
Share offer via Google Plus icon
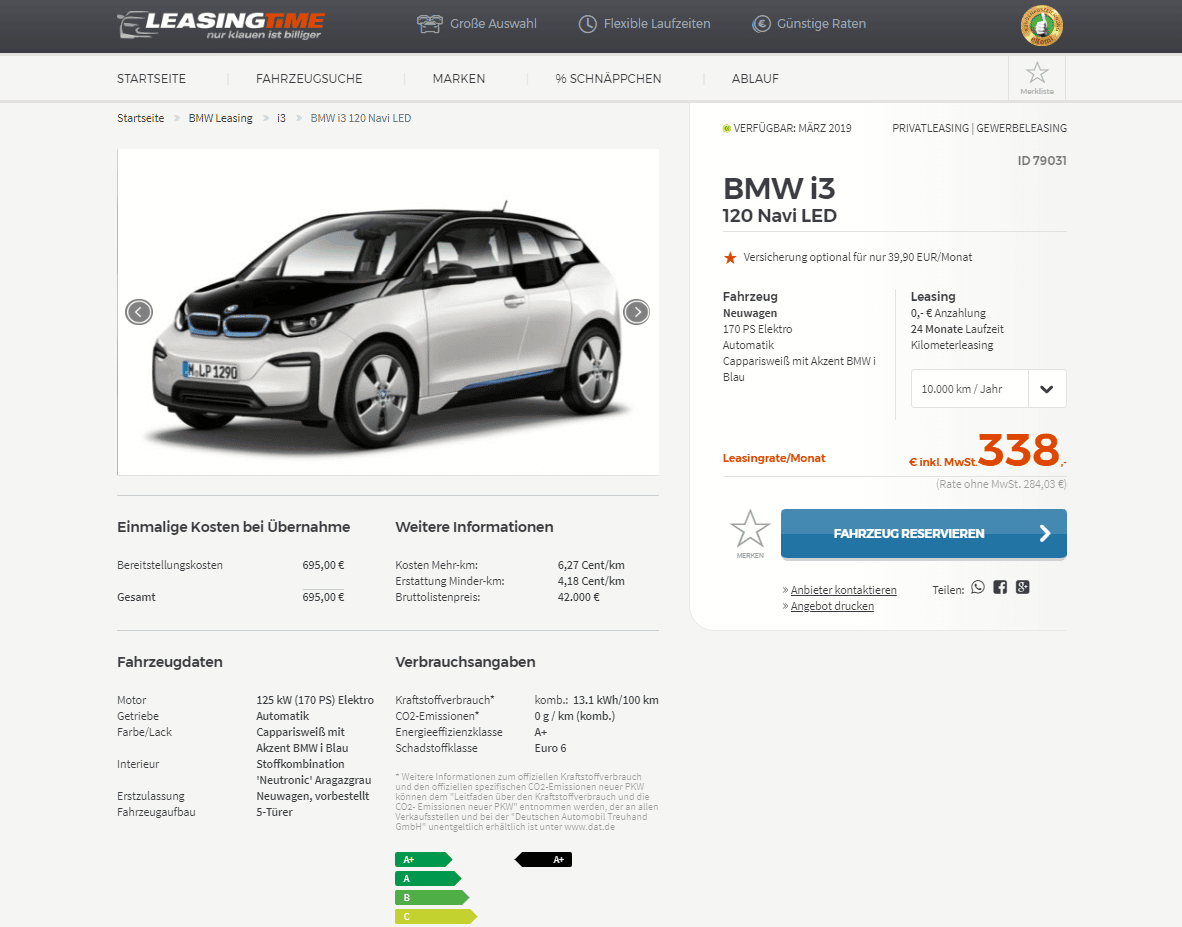1022,587
